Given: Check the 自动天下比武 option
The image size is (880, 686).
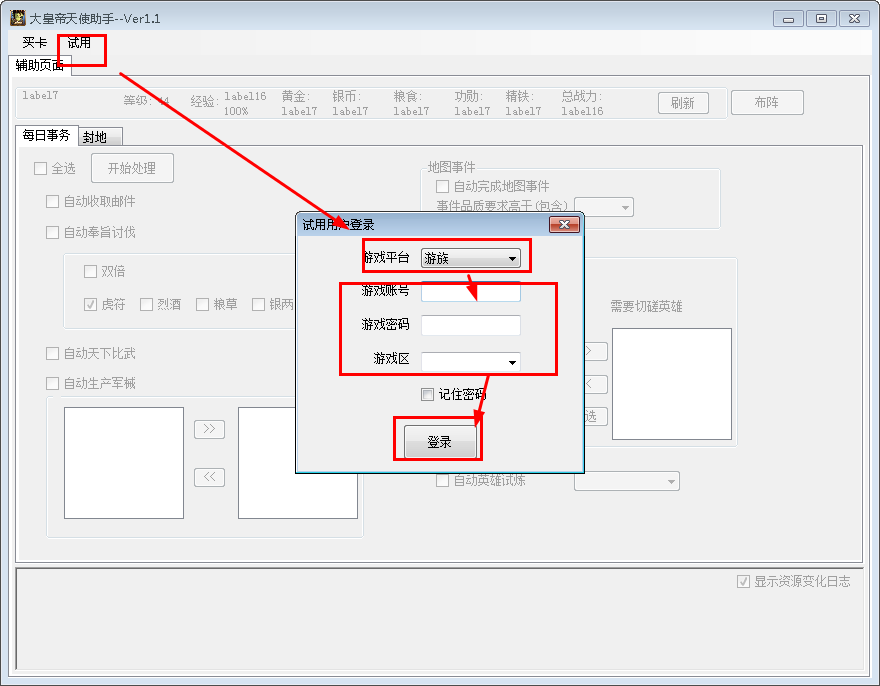Looking at the screenshot, I should point(53,353).
